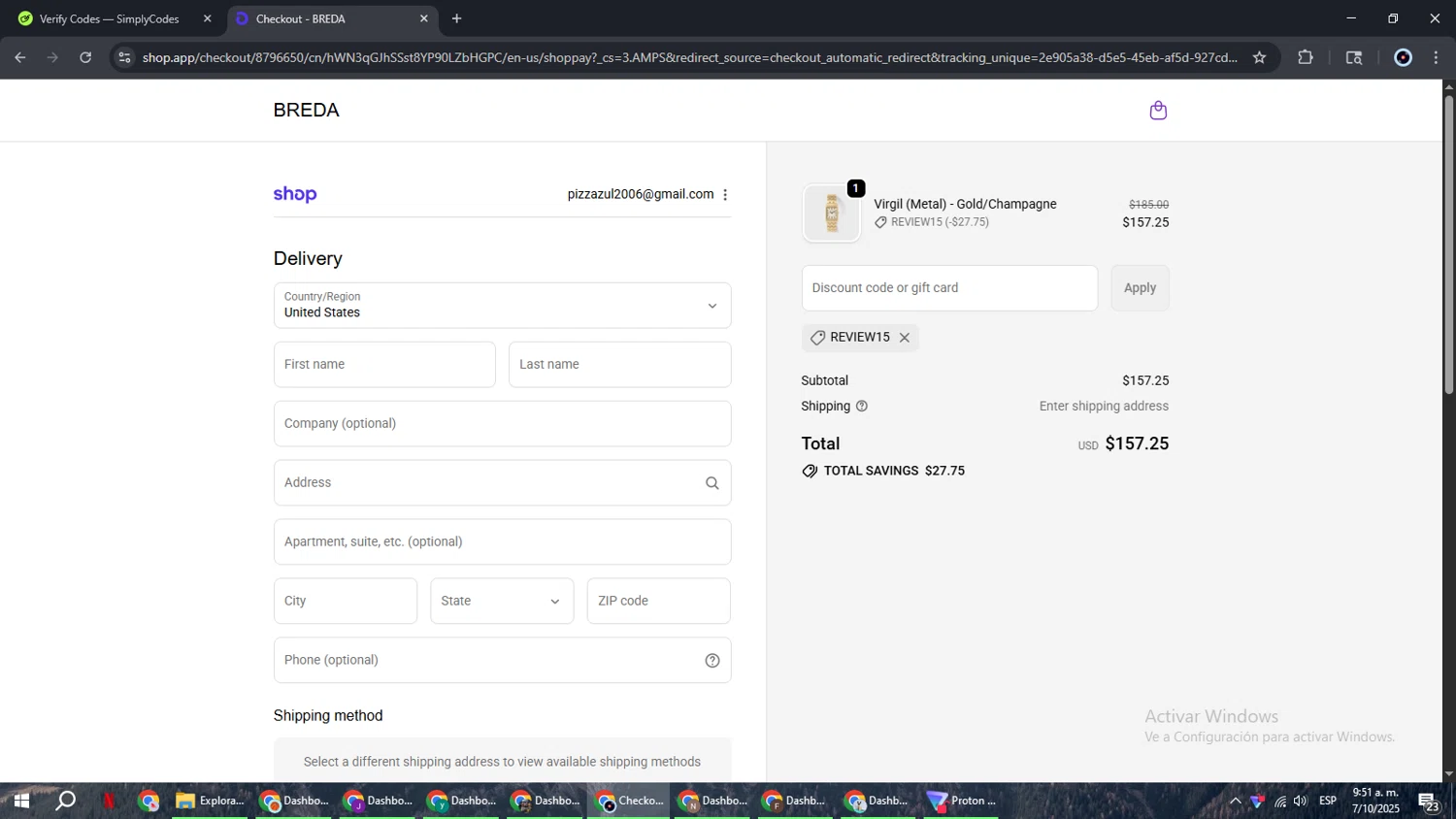Expand the Country/Region dropdown

(x=502, y=306)
